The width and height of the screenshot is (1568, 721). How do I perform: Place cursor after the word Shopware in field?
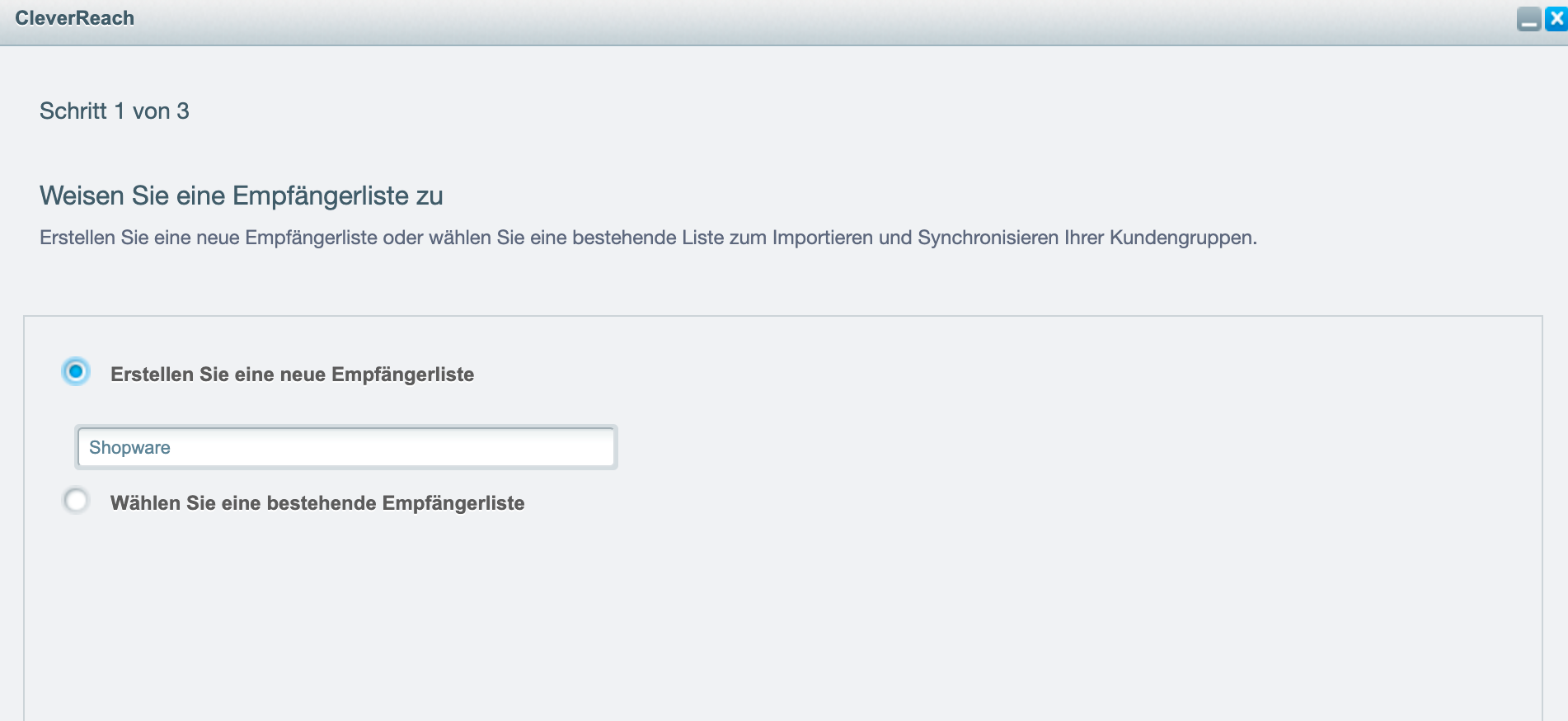click(172, 447)
